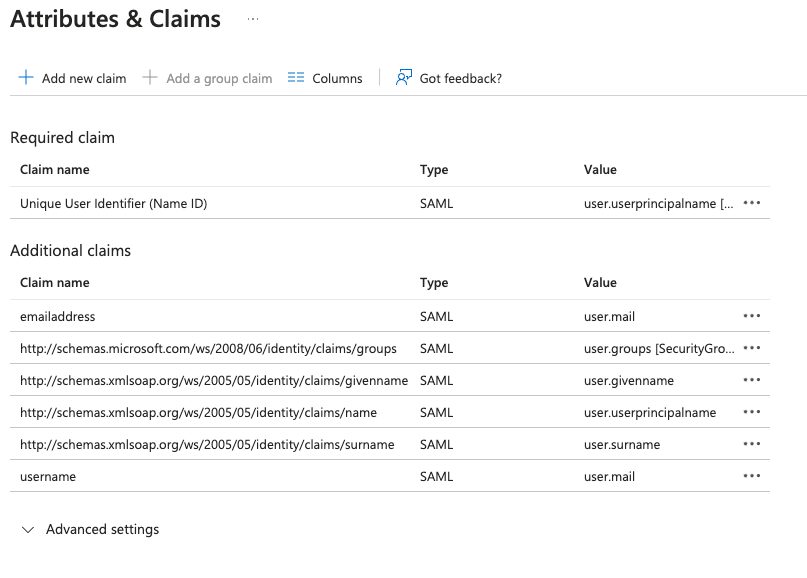The image size is (807, 578).
Task: Click the user.givenname value cell
Action: coord(629,380)
